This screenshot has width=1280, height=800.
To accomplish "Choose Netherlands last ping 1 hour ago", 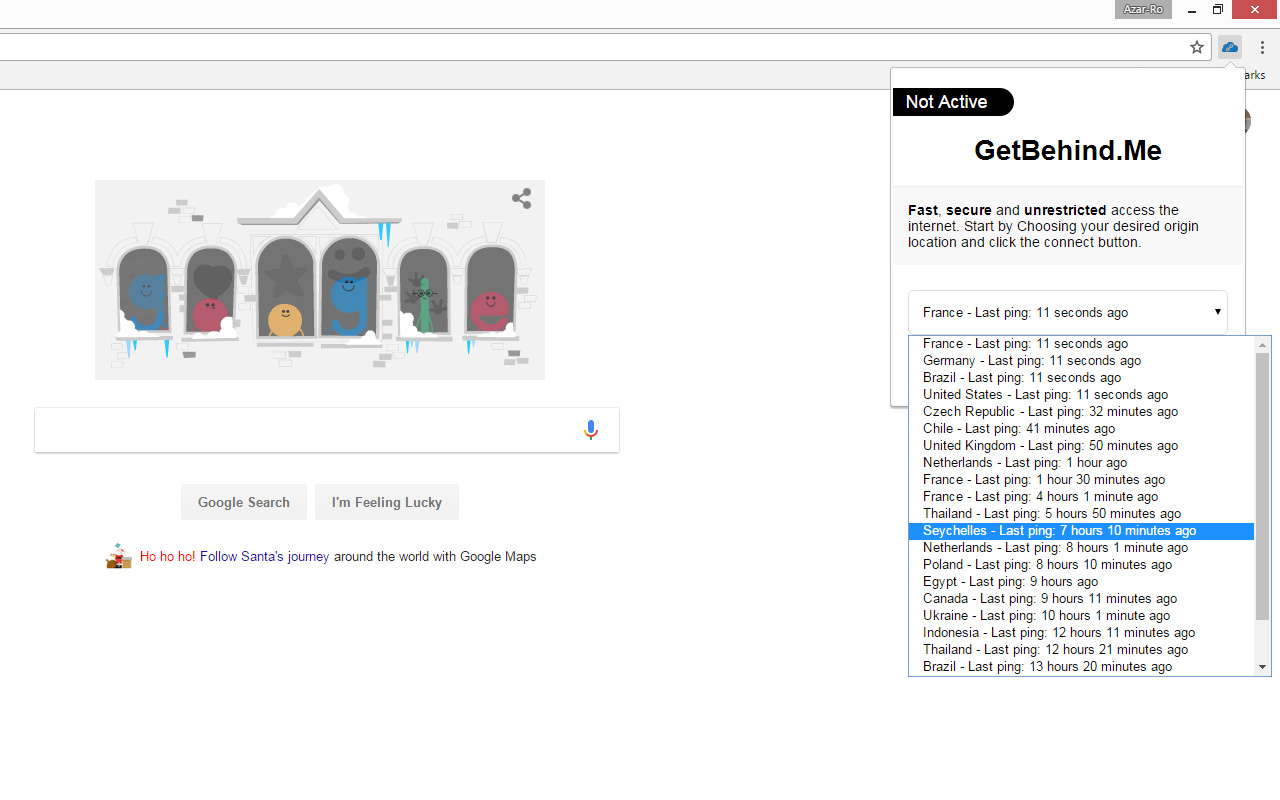I will [x=1081, y=462].
